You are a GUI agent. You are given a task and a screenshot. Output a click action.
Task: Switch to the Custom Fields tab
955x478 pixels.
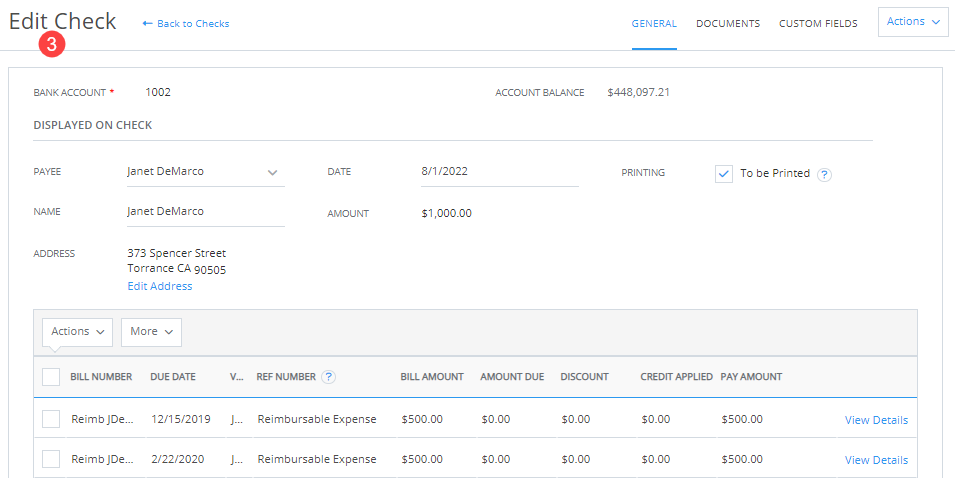pos(818,24)
